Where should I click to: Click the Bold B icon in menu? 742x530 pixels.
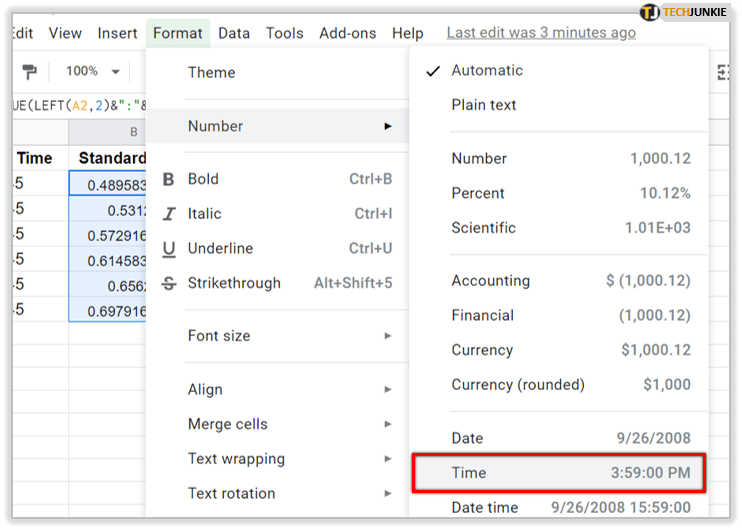pyautogui.click(x=168, y=179)
